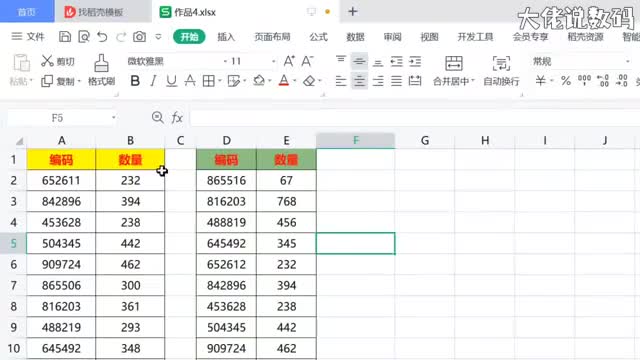Click distributed alignment icon

point(415,81)
